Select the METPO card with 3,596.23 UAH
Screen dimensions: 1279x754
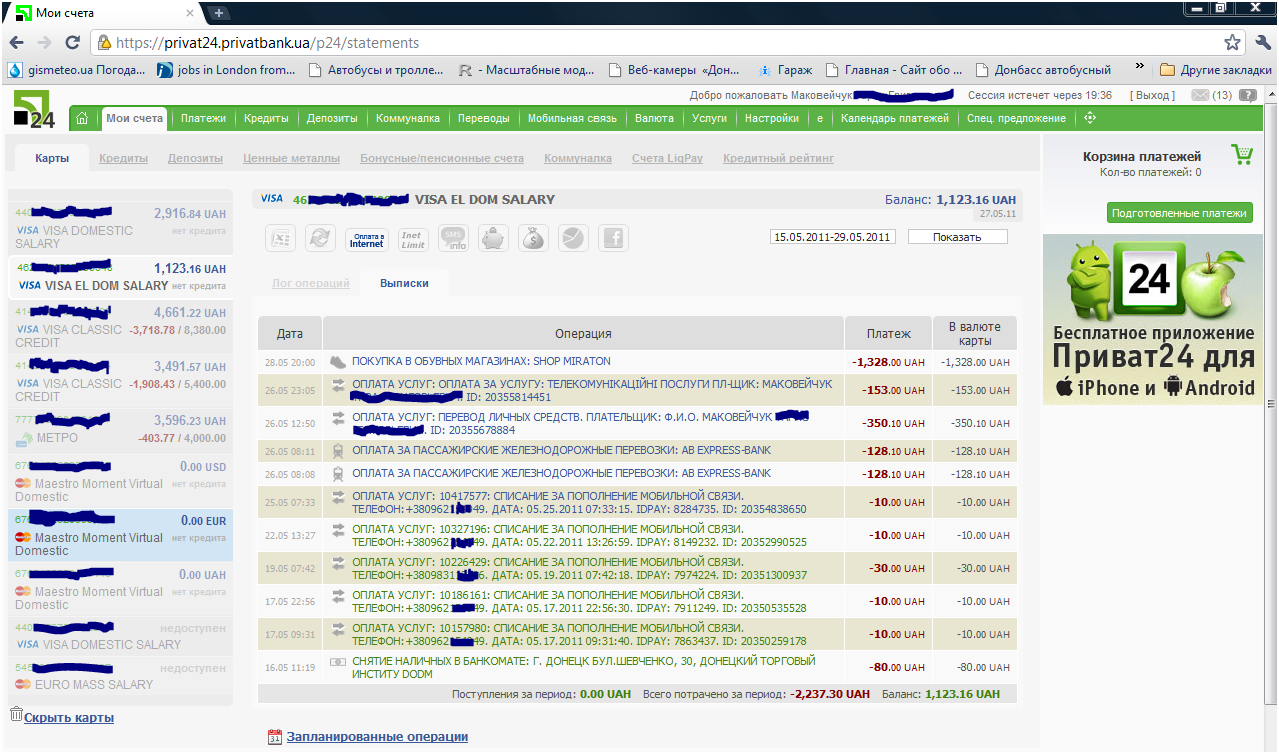click(x=120, y=428)
